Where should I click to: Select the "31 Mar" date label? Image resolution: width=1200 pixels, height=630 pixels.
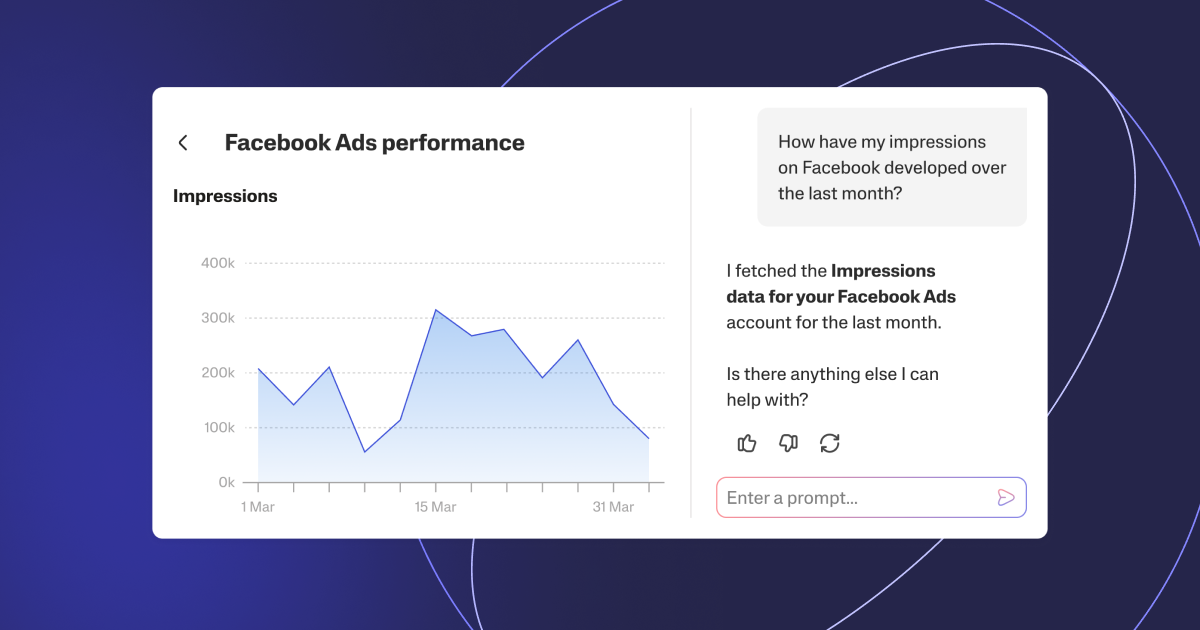click(613, 507)
